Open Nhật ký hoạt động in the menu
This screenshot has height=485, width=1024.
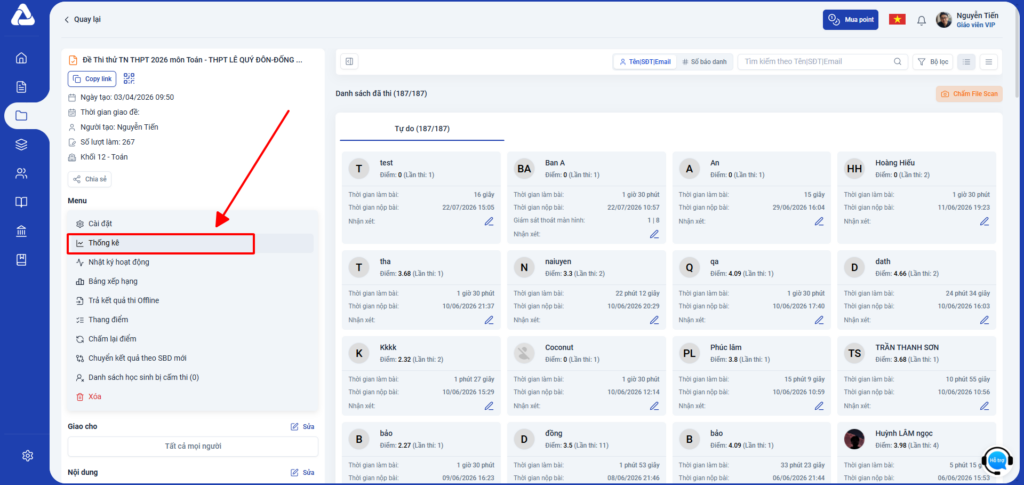click(x=191, y=262)
